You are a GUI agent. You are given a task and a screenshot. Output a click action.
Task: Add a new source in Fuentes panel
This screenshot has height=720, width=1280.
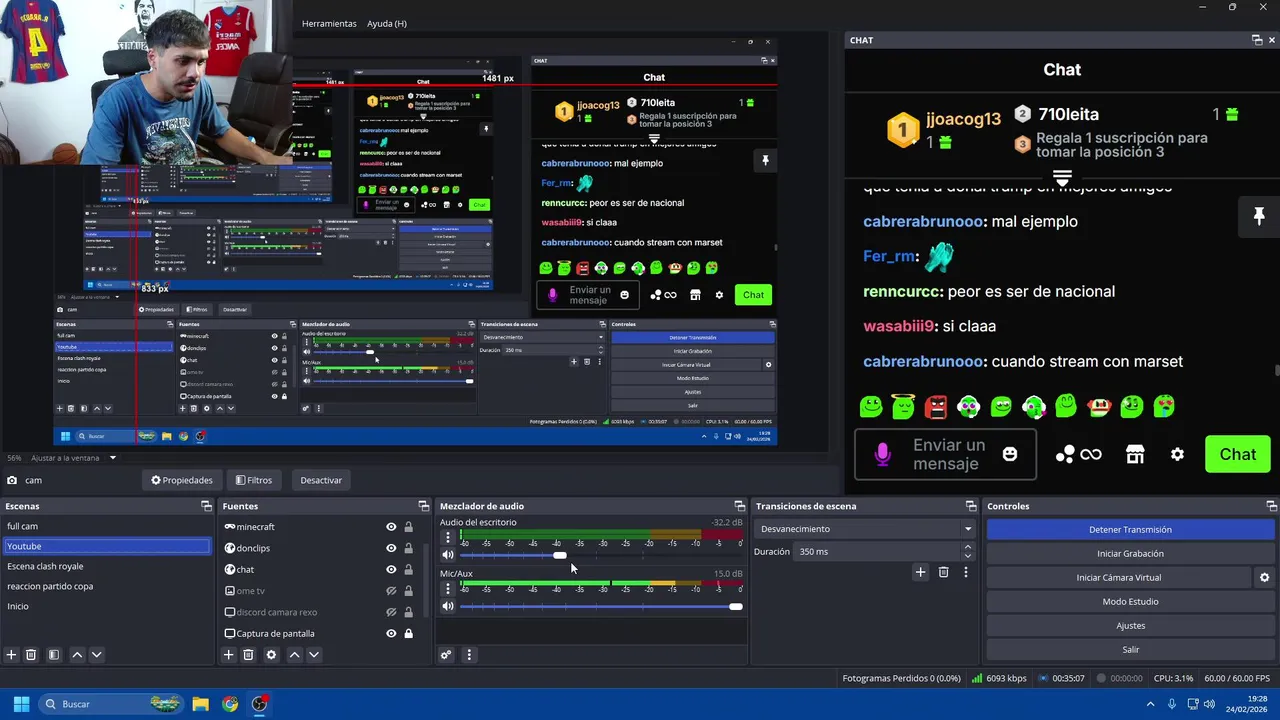pyautogui.click(x=229, y=655)
